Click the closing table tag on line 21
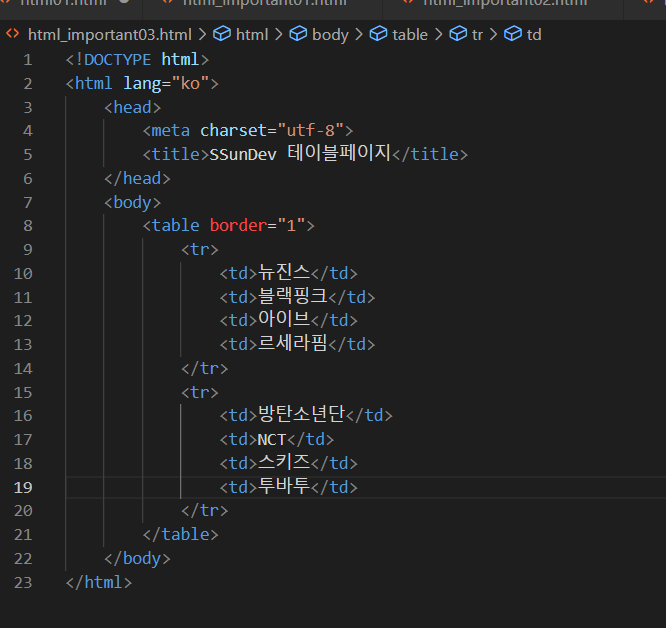 [181, 535]
